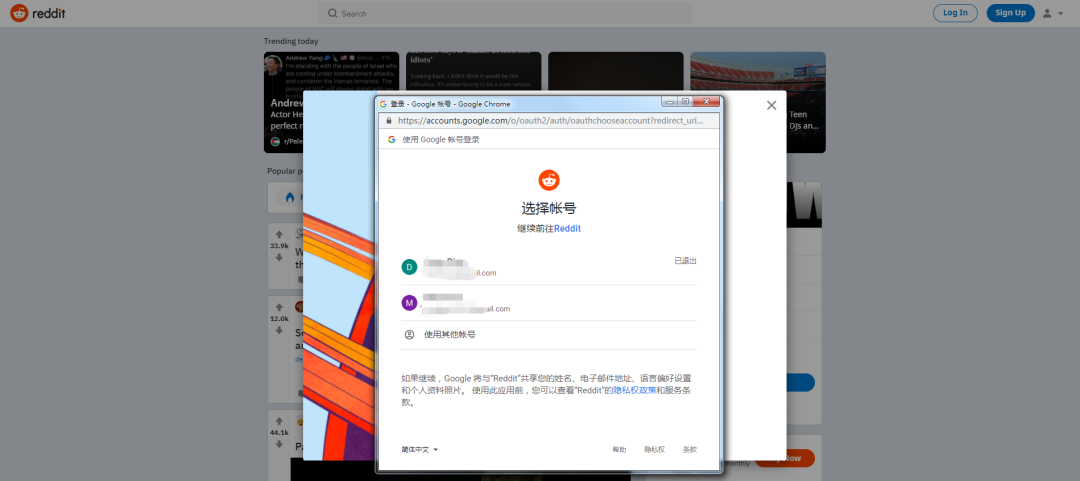Upvote the post with 44.1k votes
The image size is (1080, 481).
point(279,421)
